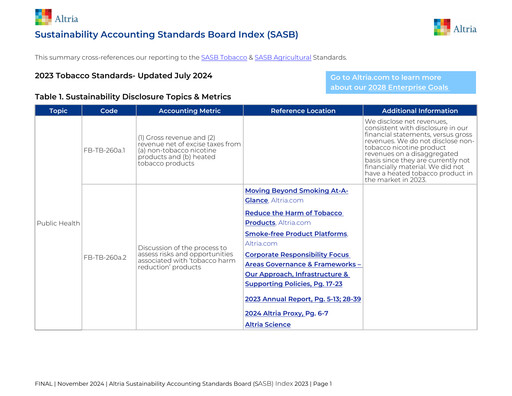Image resolution: width=512 pixels, height=396 pixels.
Task: Open the Altria Science link
Action: (268, 324)
